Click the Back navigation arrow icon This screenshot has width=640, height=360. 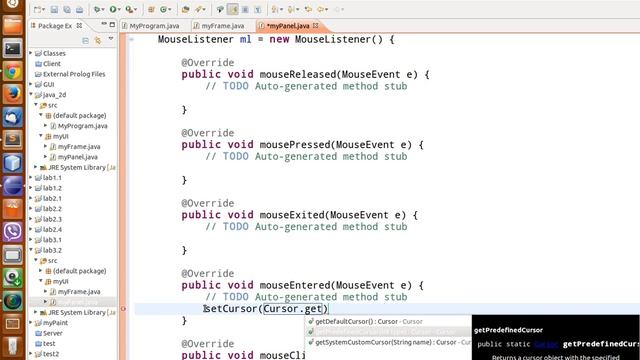click(x=320, y=9)
